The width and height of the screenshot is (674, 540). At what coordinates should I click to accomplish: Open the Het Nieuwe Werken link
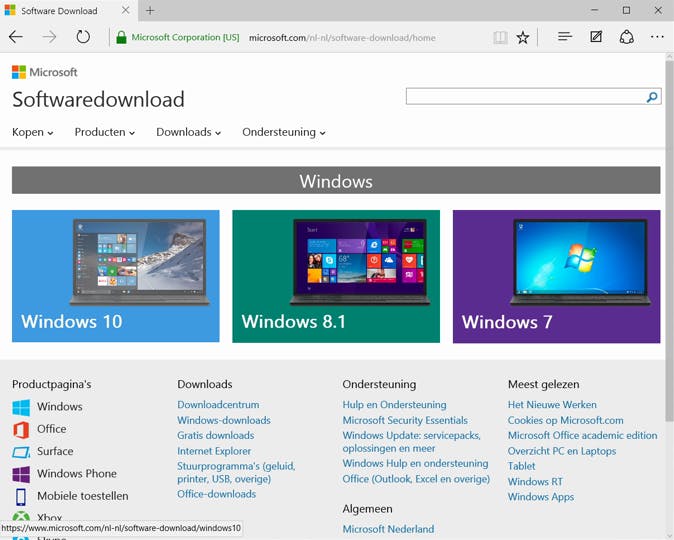(x=552, y=405)
